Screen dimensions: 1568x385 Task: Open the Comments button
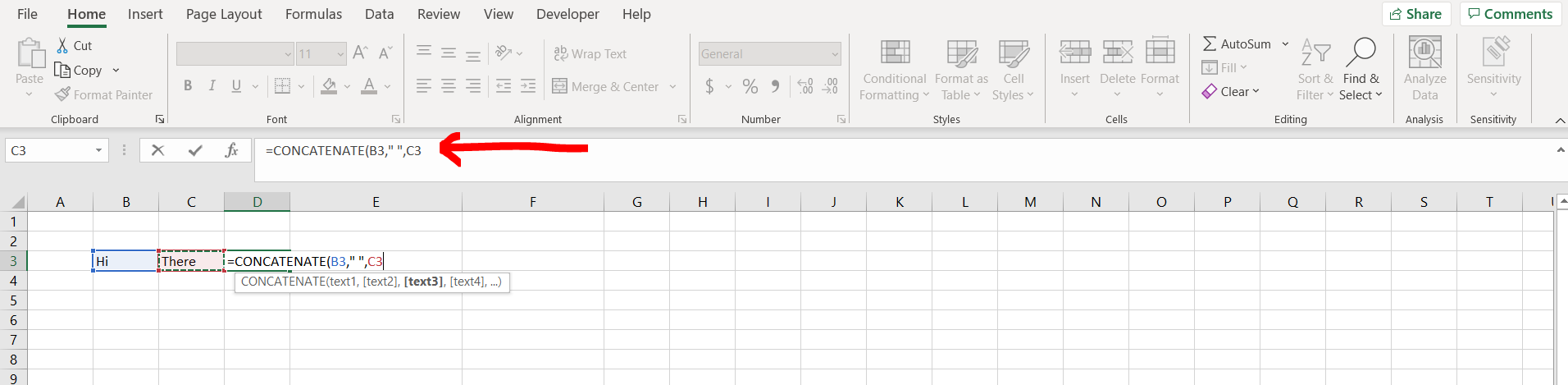[x=1510, y=14]
